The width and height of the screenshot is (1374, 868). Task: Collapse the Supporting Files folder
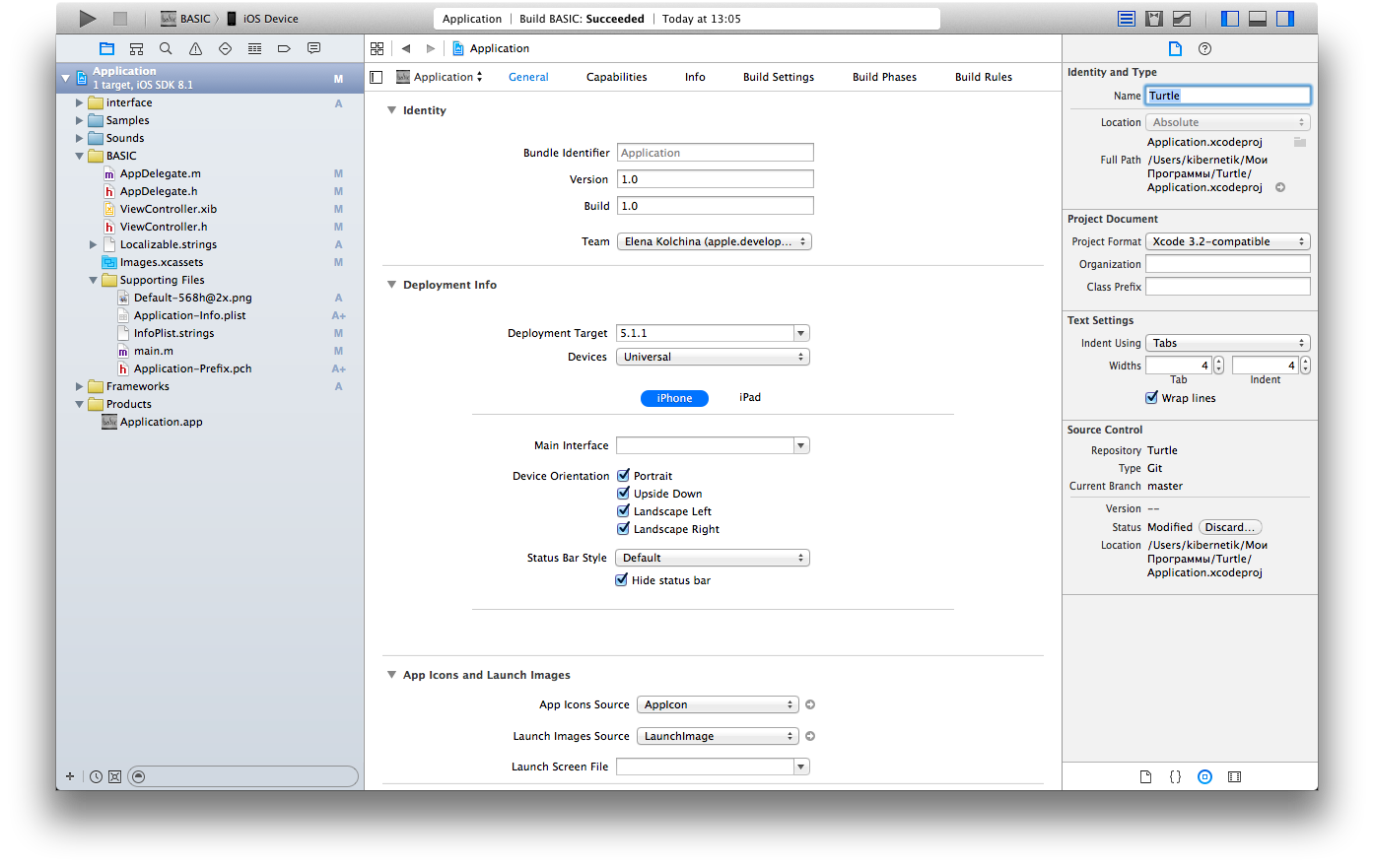(x=94, y=280)
